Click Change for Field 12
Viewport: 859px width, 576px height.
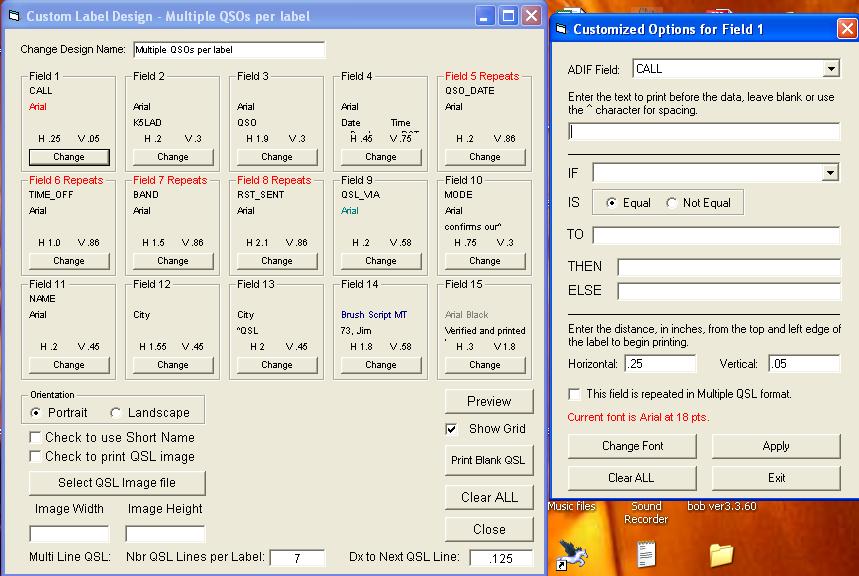point(173,365)
